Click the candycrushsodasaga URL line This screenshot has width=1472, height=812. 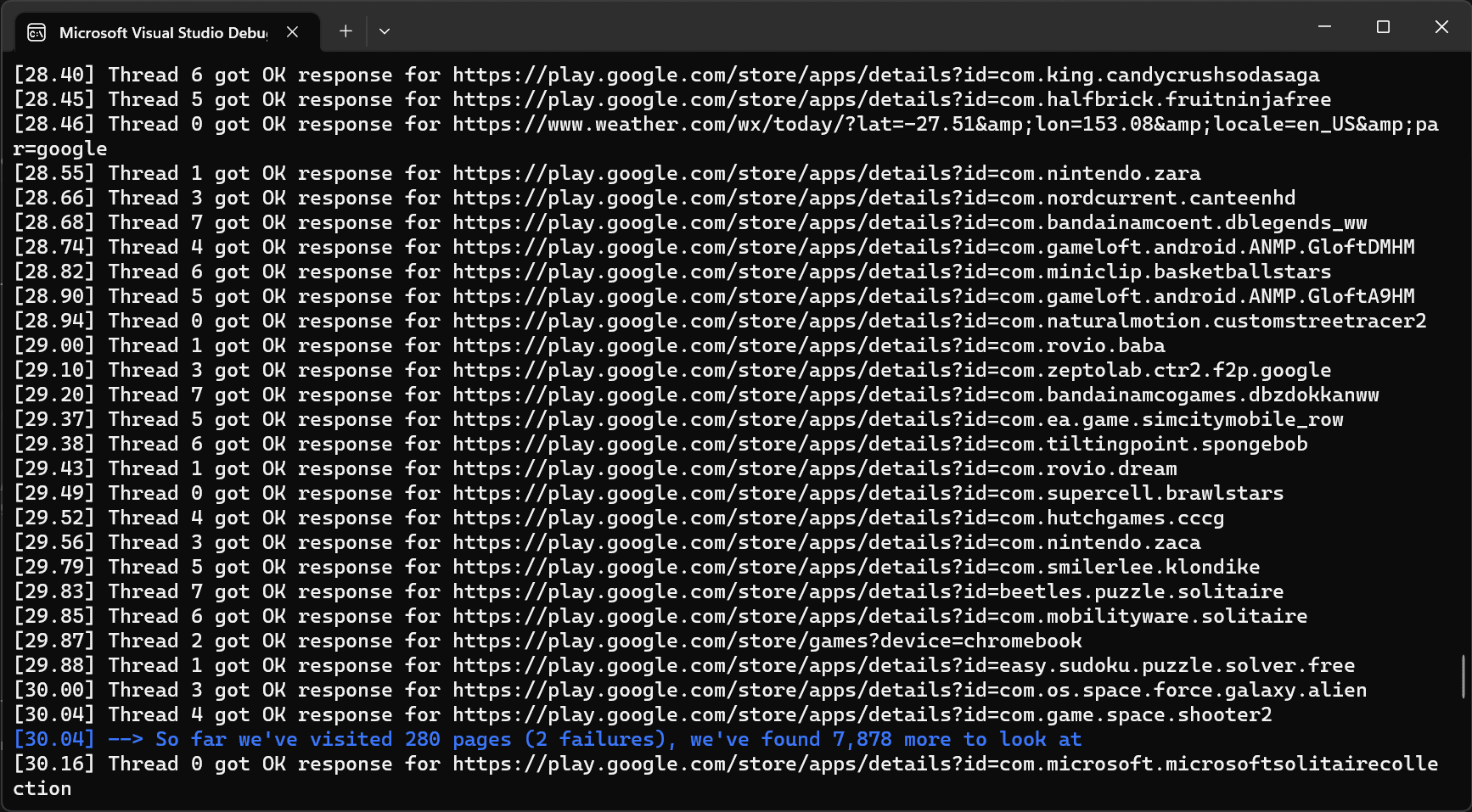coord(666,75)
